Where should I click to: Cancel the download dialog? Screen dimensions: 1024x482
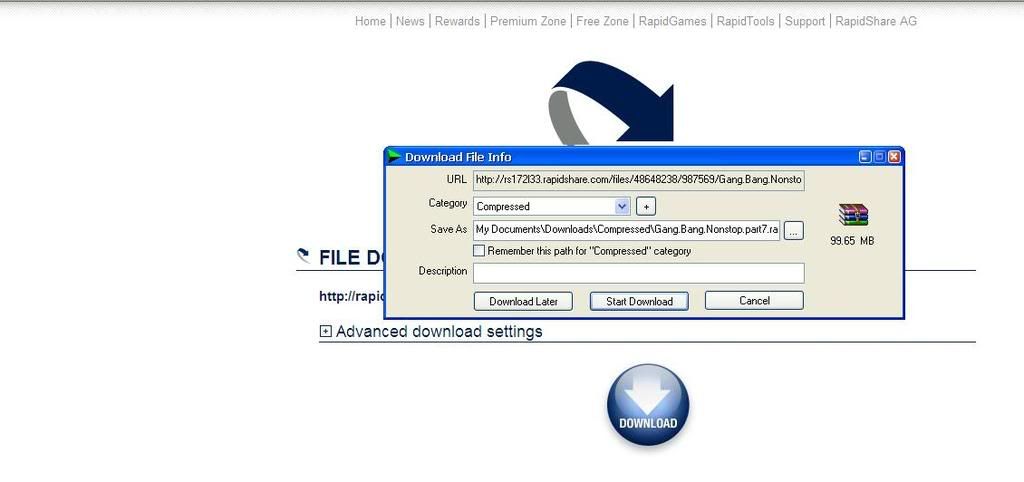pos(754,300)
